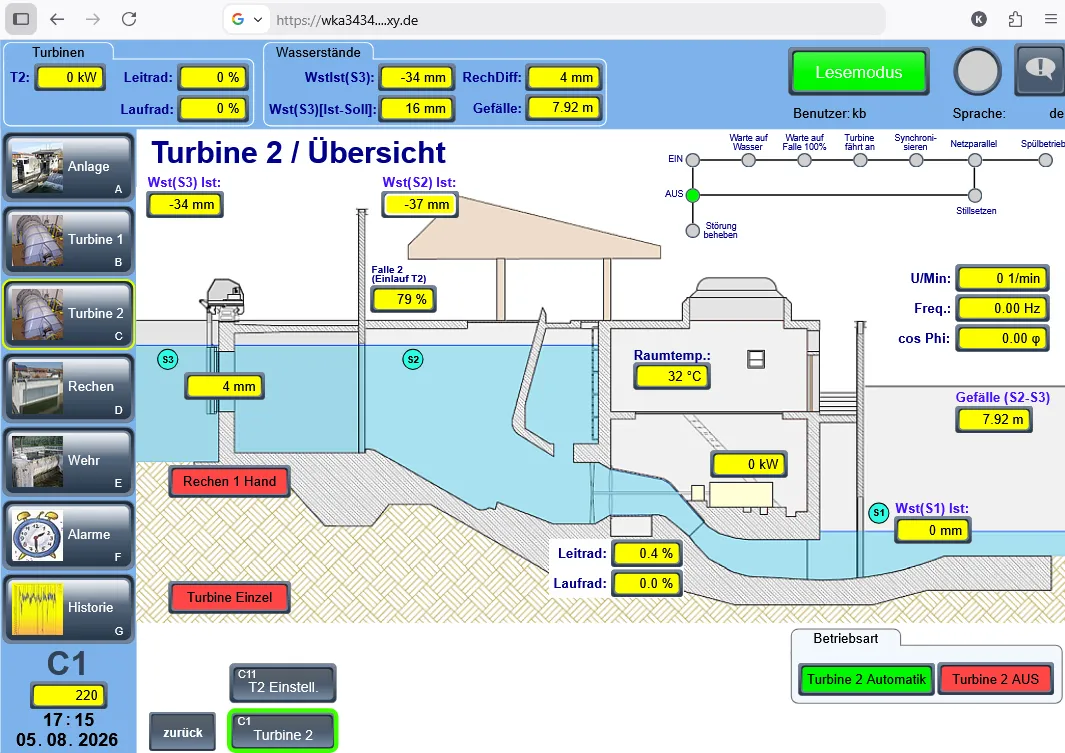Click the page number field showing 220
The image size is (1065, 753).
[x=69, y=695]
